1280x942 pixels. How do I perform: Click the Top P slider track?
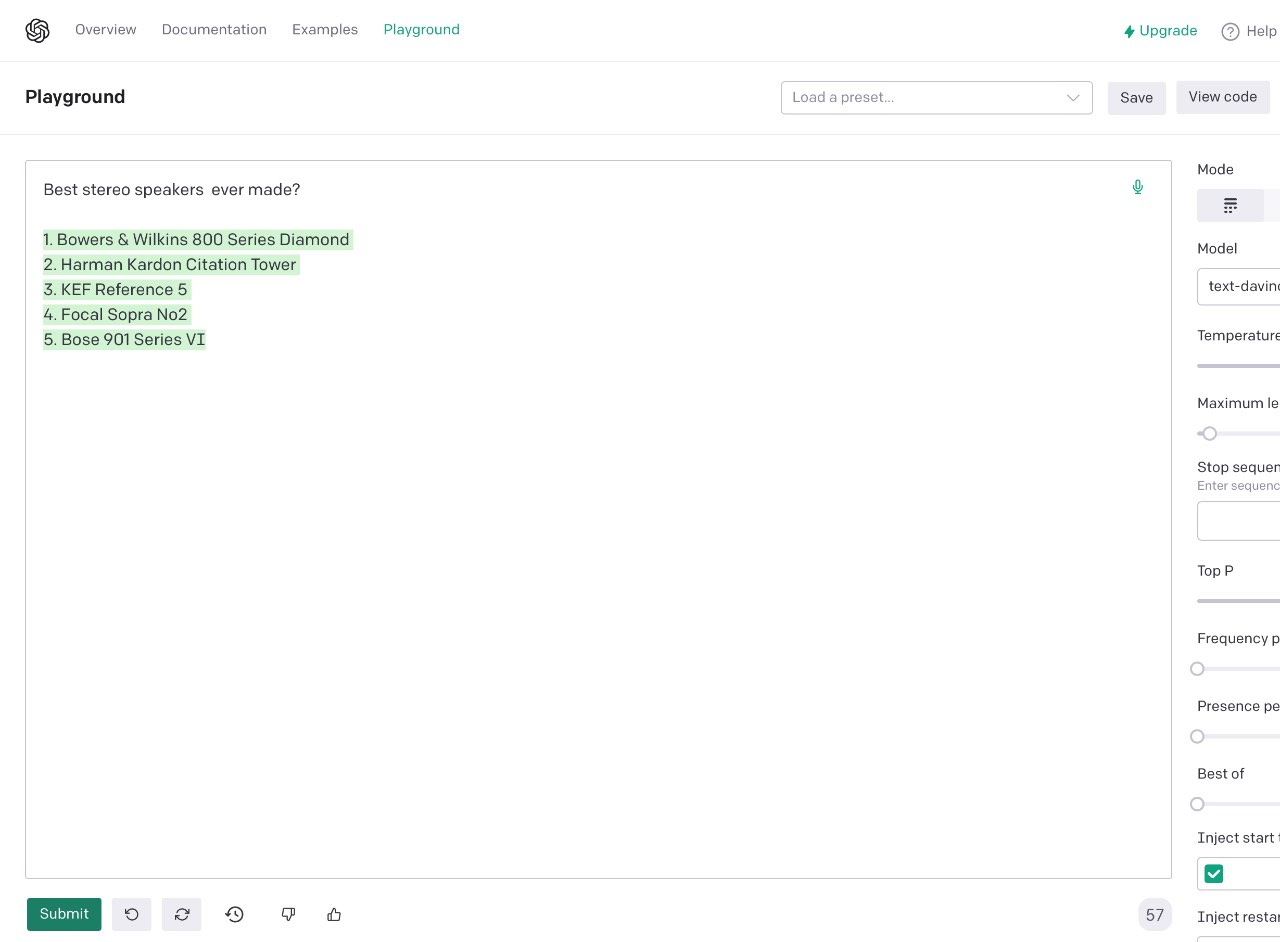coord(1238,601)
